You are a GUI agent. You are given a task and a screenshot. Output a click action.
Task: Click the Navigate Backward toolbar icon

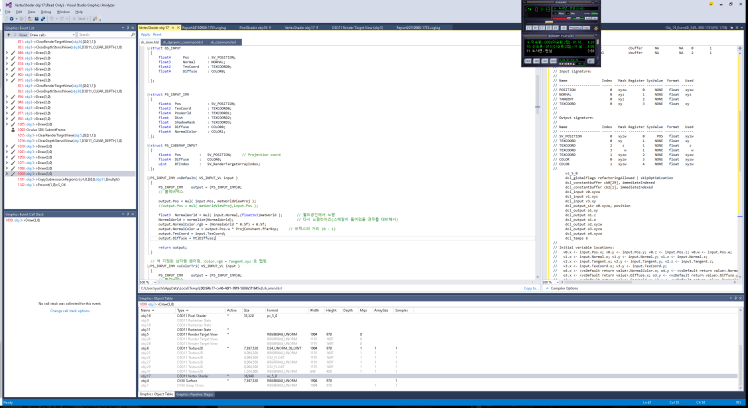click(11, 19)
